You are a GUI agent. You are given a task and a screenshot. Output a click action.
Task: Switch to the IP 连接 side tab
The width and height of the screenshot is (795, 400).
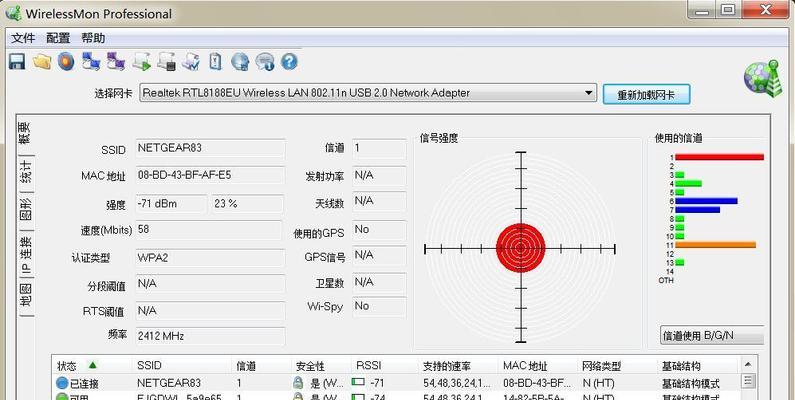25,256
